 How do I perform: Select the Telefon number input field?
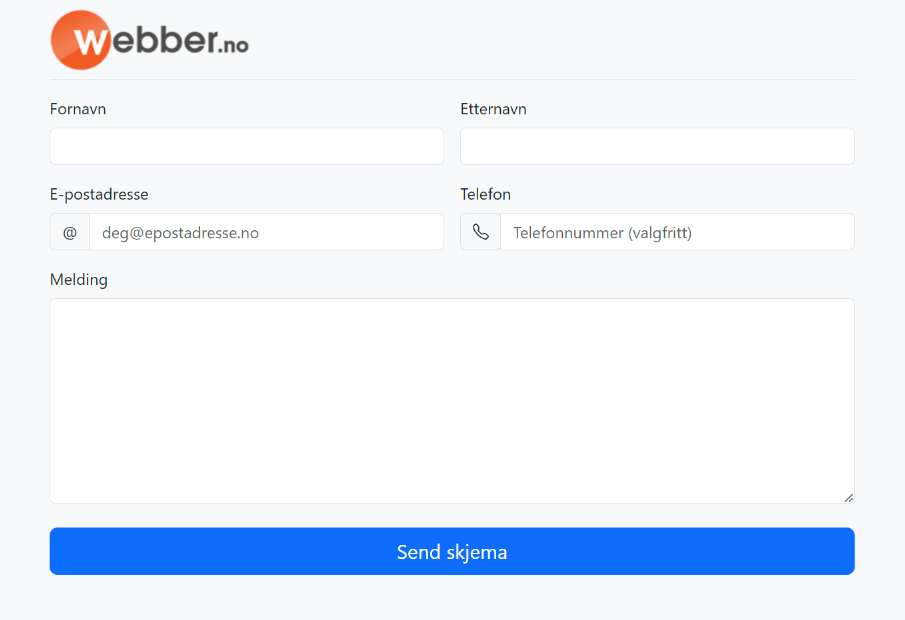677,232
